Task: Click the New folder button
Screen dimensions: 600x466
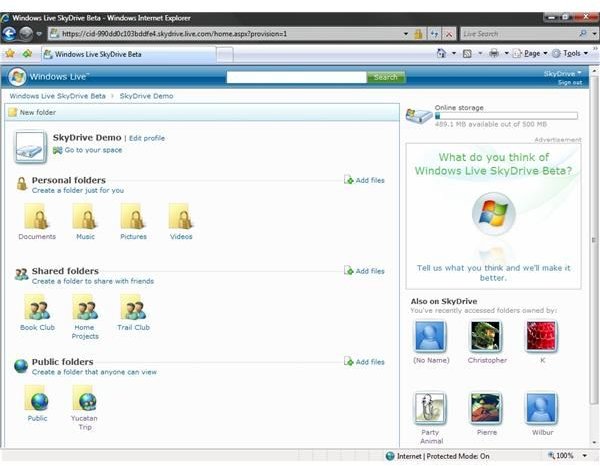Action: pyautogui.click(x=32, y=112)
